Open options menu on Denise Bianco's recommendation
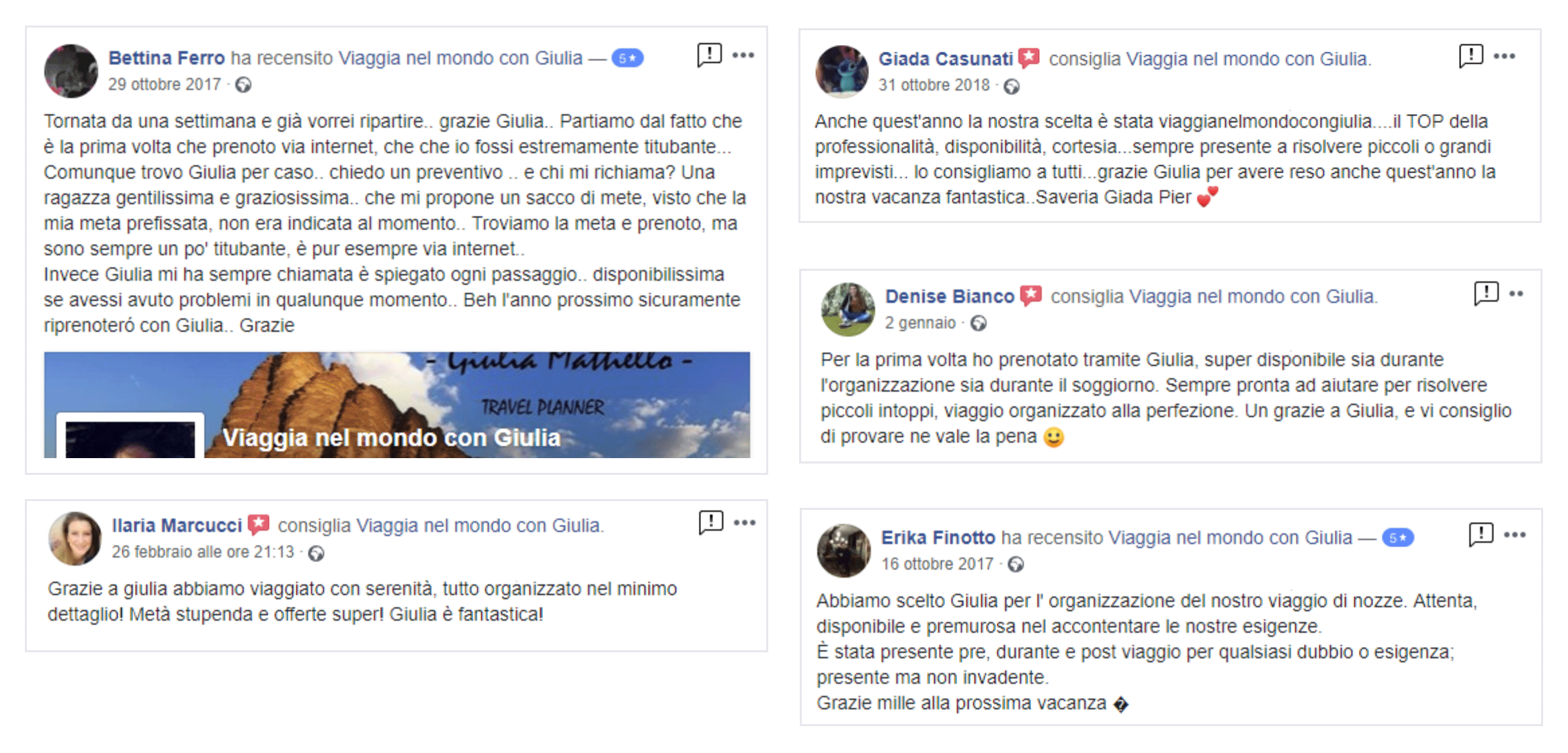Image resolution: width=1568 pixels, height=753 pixels. tap(1516, 294)
